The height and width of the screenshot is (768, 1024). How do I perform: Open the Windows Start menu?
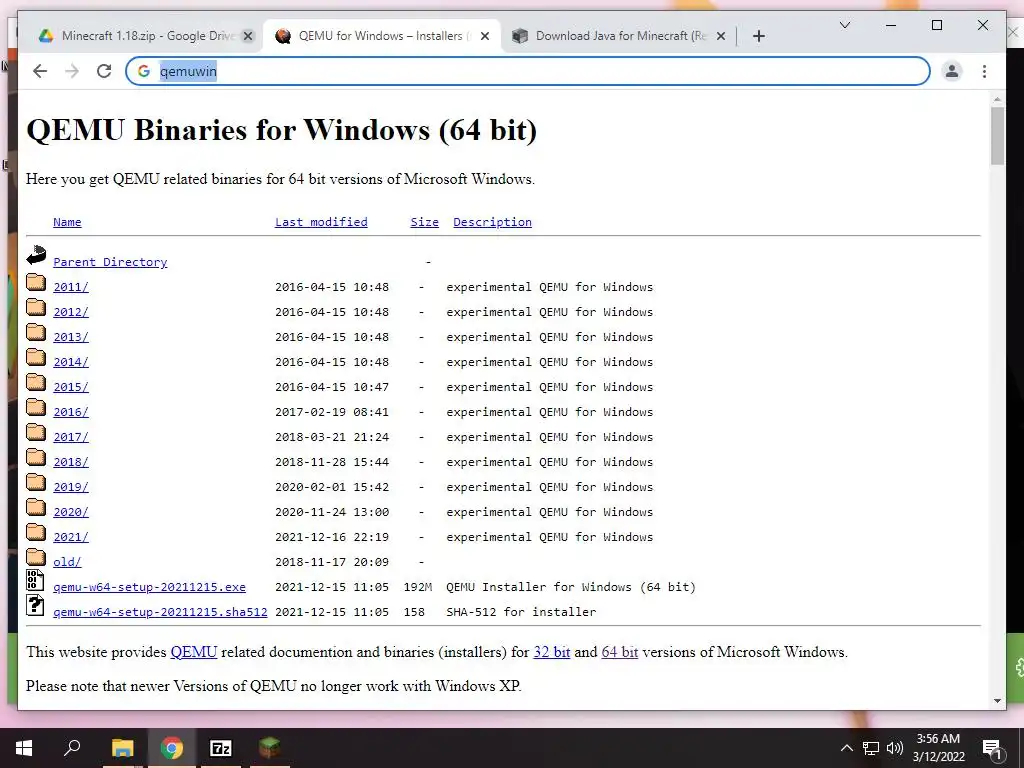[x=24, y=748]
